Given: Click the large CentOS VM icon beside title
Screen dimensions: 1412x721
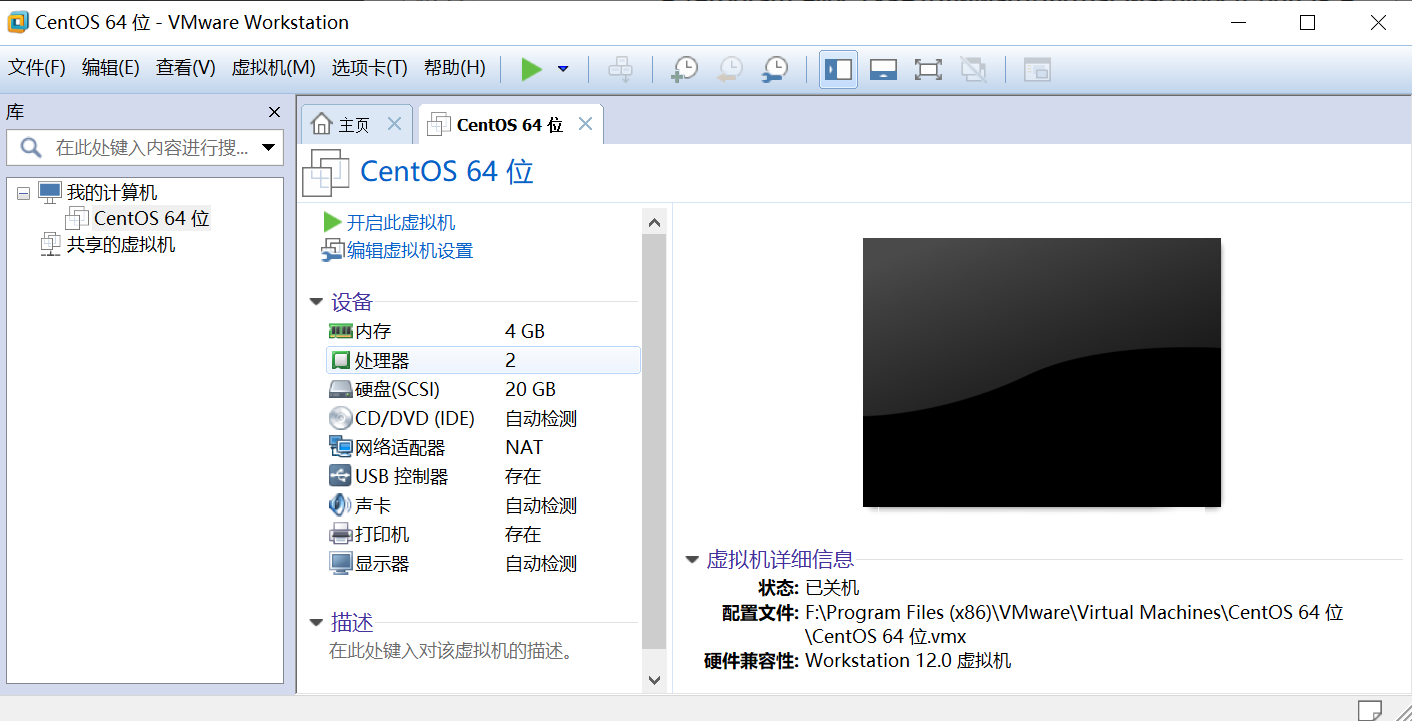Looking at the screenshot, I should [325, 172].
